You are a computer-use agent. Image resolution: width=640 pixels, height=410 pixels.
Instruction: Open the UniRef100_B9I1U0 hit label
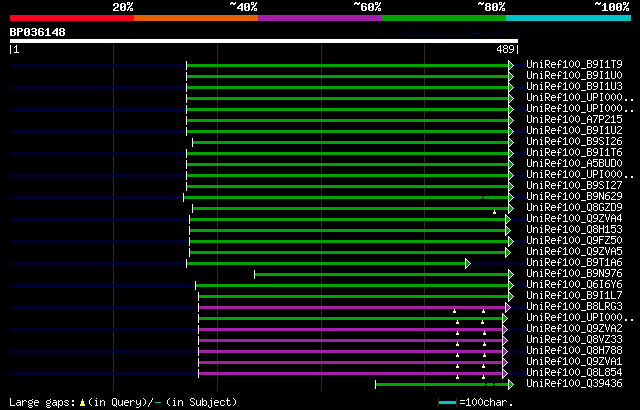[x=574, y=75]
